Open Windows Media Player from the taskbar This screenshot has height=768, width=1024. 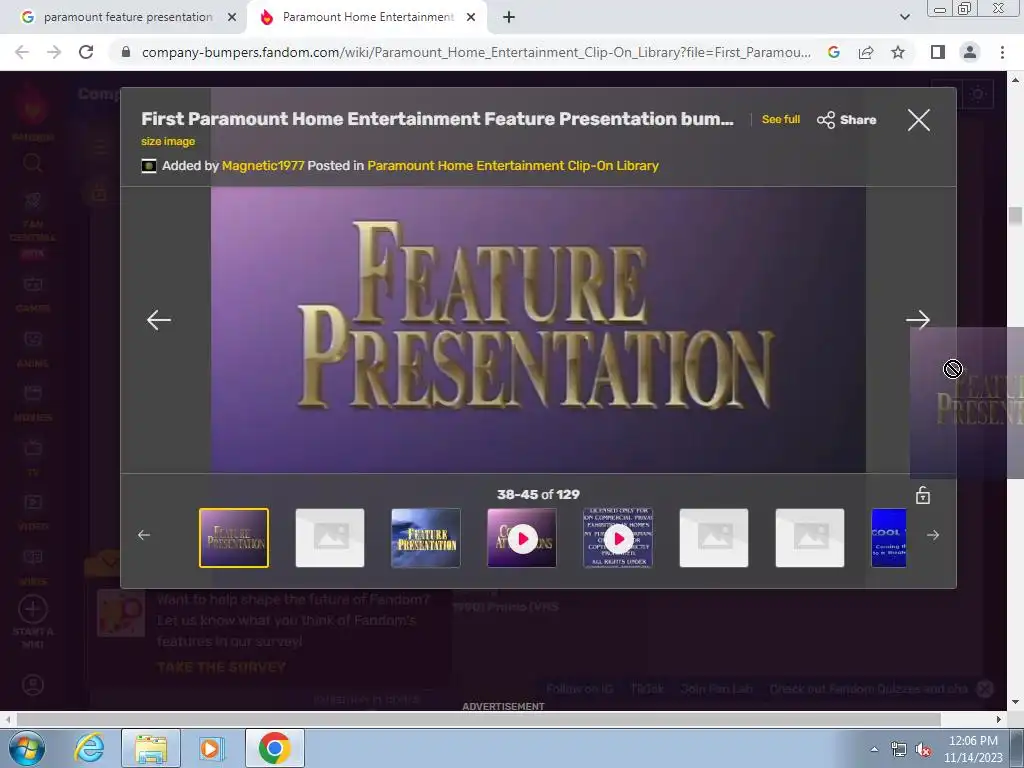coord(212,748)
